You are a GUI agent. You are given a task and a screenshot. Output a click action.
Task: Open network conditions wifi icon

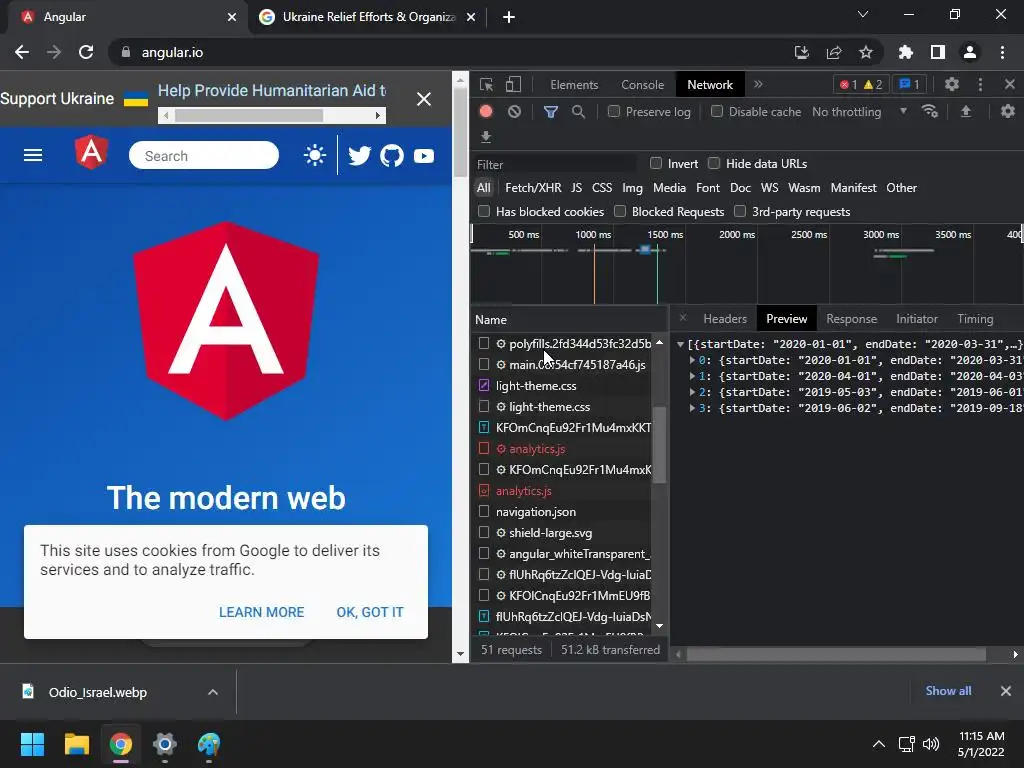pos(930,112)
